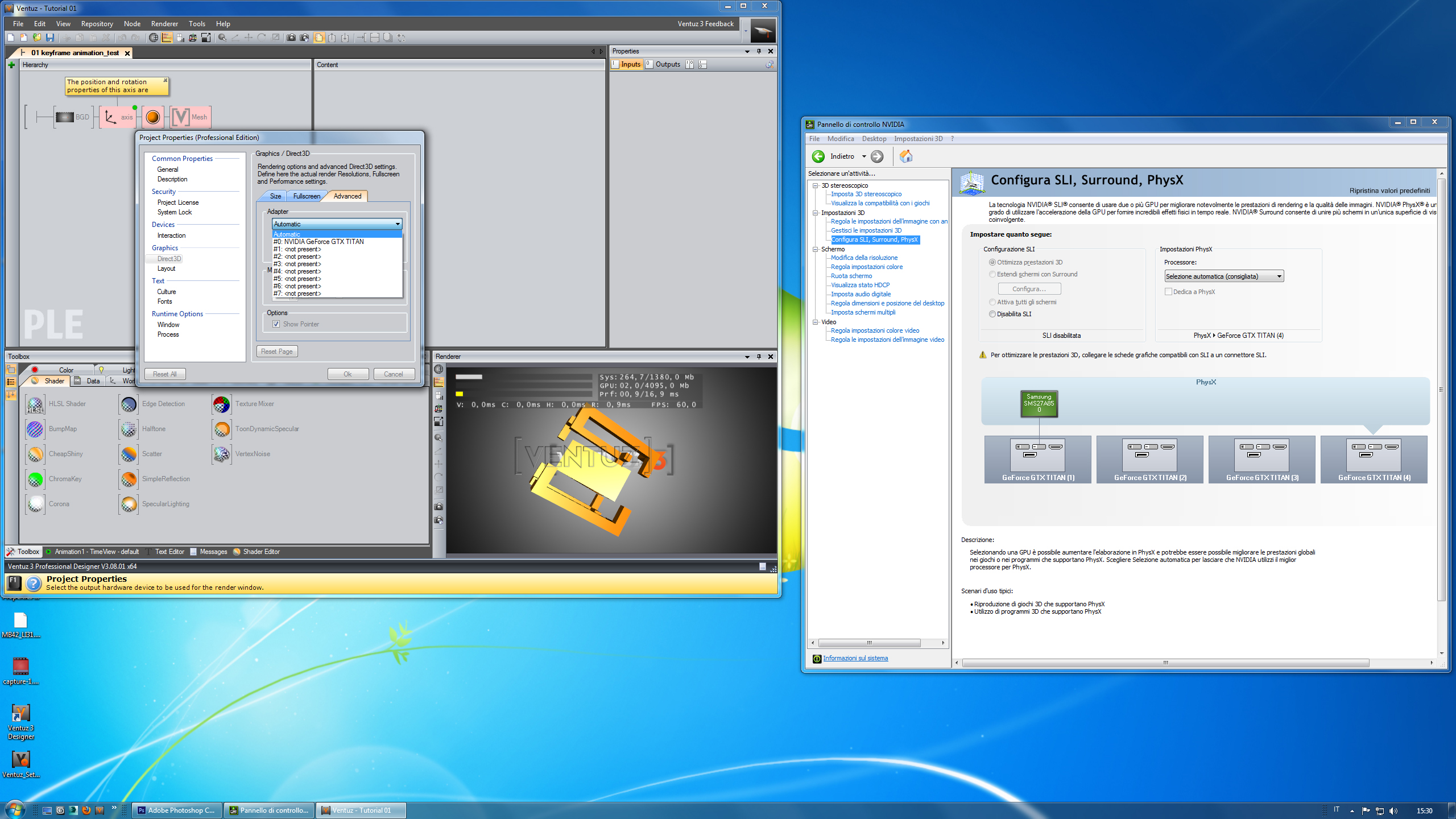
Task: Select the GeForce GTX TITAN (2) card
Action: 1149,460
